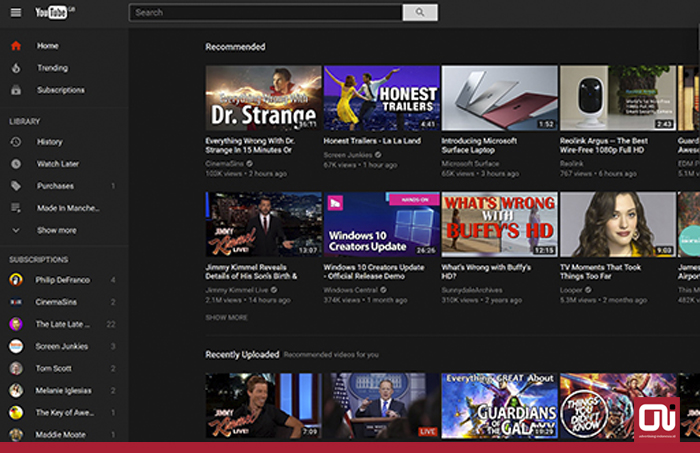Play the Honest Trailers La La Land thumbnail
The height and width of the screenshot is (453, 700).
(381, 98)
